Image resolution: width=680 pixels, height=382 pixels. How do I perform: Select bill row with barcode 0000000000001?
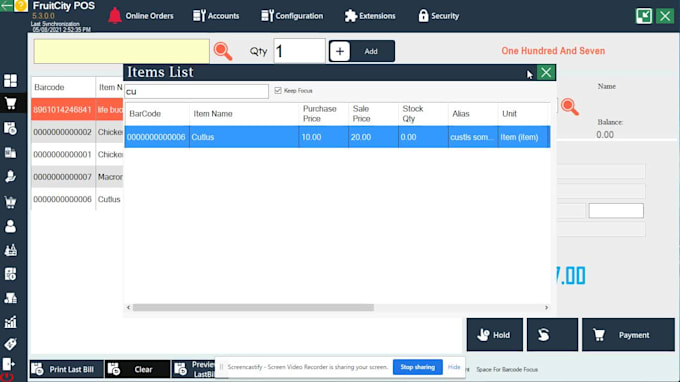click(x=77, y=154)
